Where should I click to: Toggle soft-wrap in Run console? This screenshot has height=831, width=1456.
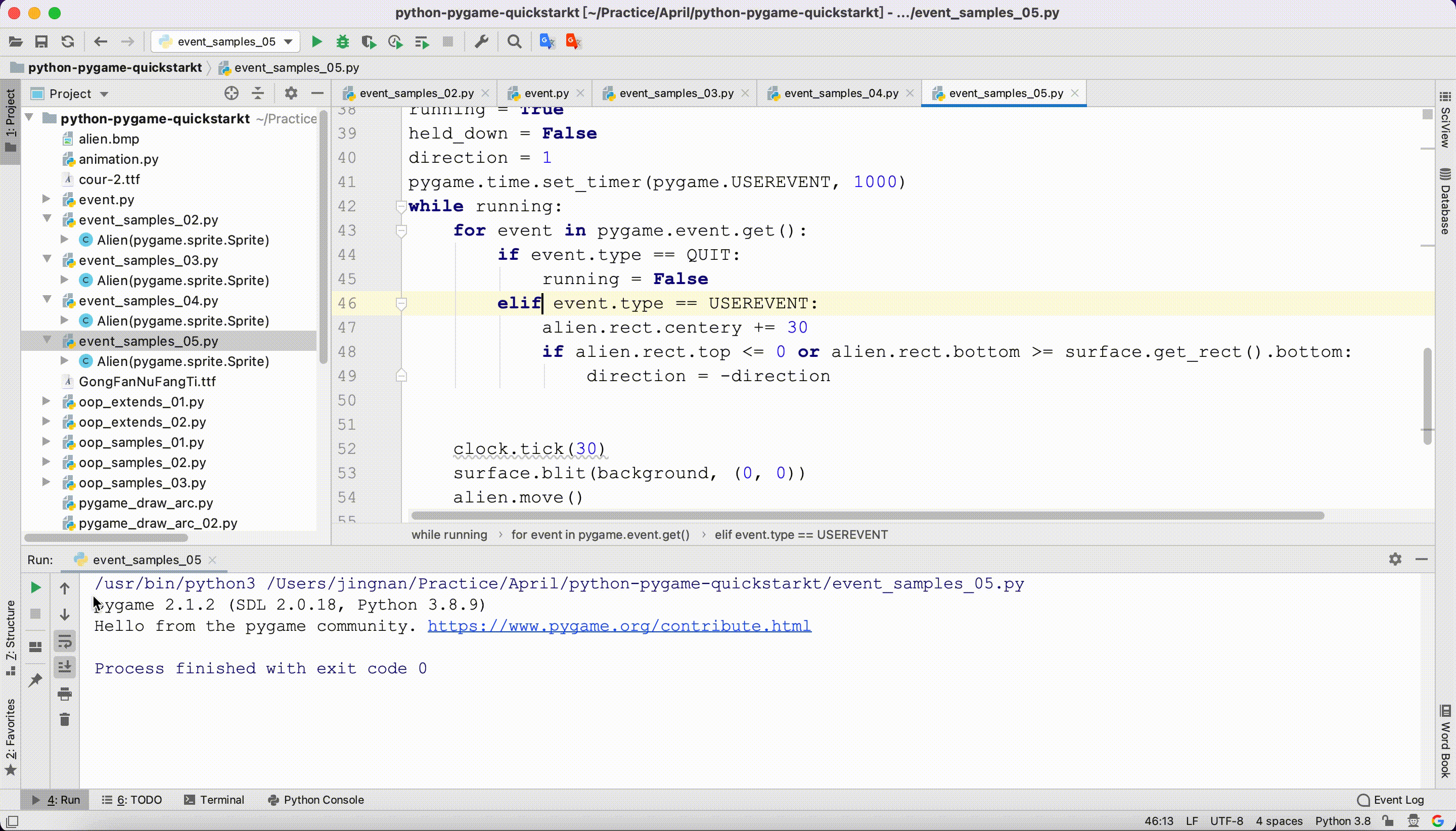coord(65,641)
